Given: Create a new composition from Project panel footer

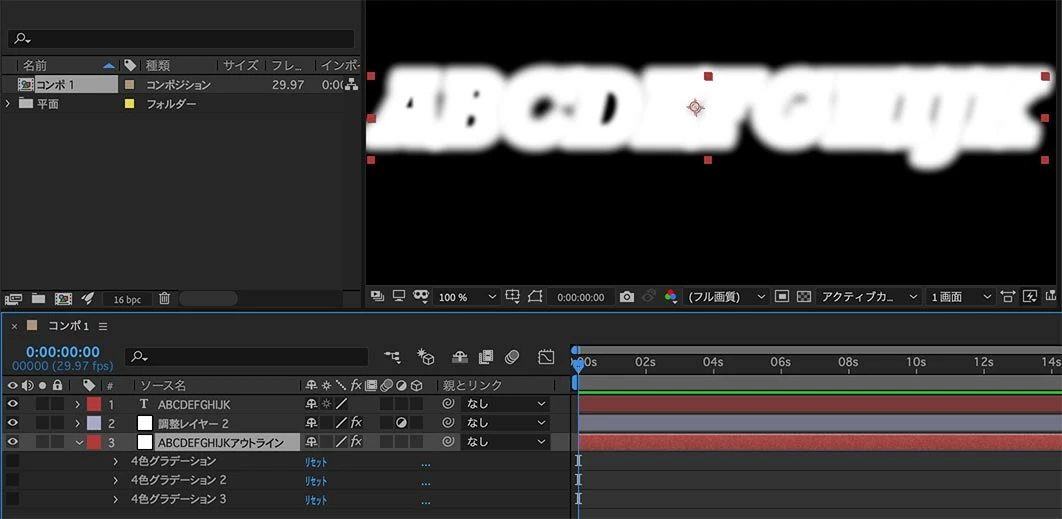Looking at the screenshot, I should (x=63, y=299).
